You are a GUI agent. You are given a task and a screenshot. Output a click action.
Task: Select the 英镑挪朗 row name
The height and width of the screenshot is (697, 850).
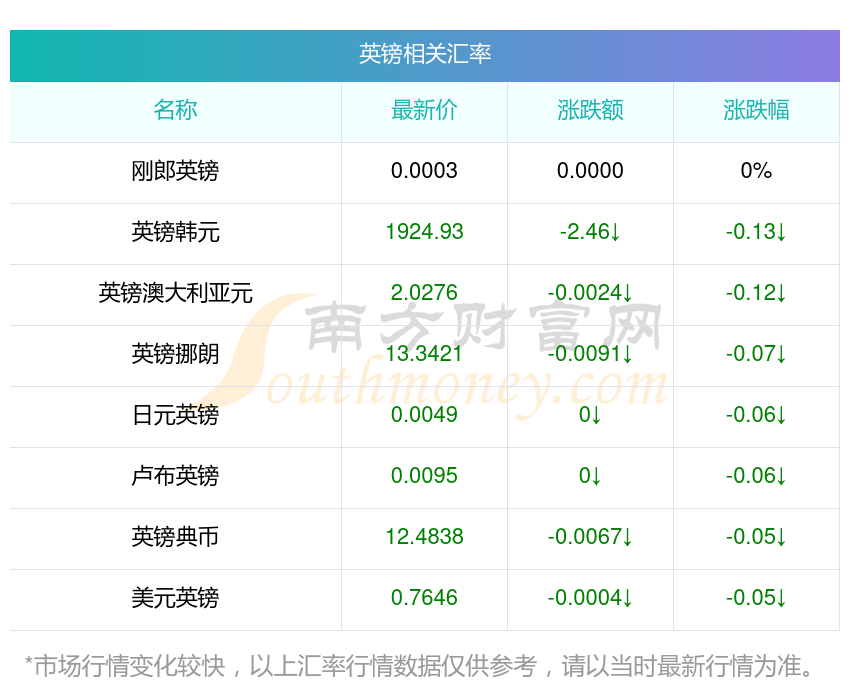tap(175, 354)
